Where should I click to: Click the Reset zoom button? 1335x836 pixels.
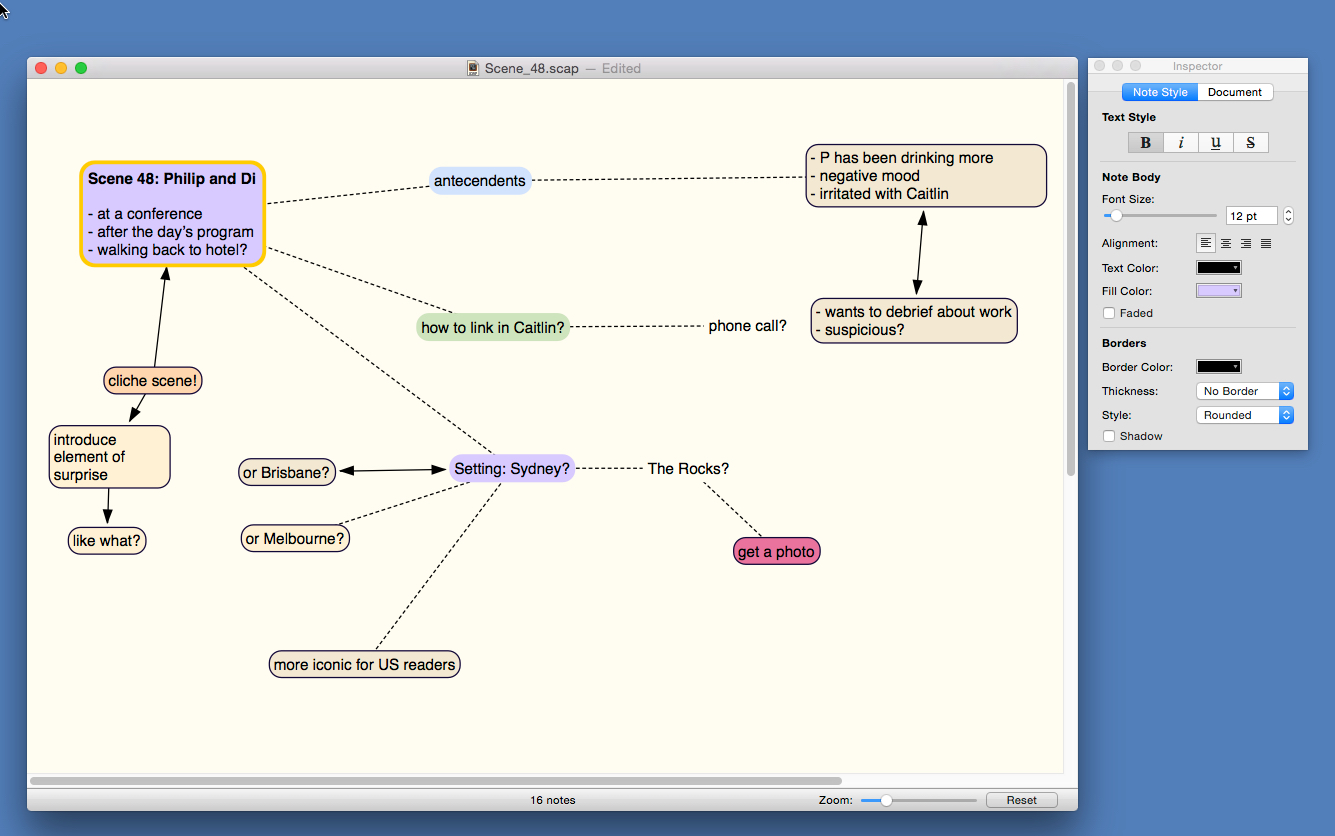coord(1021,800)
